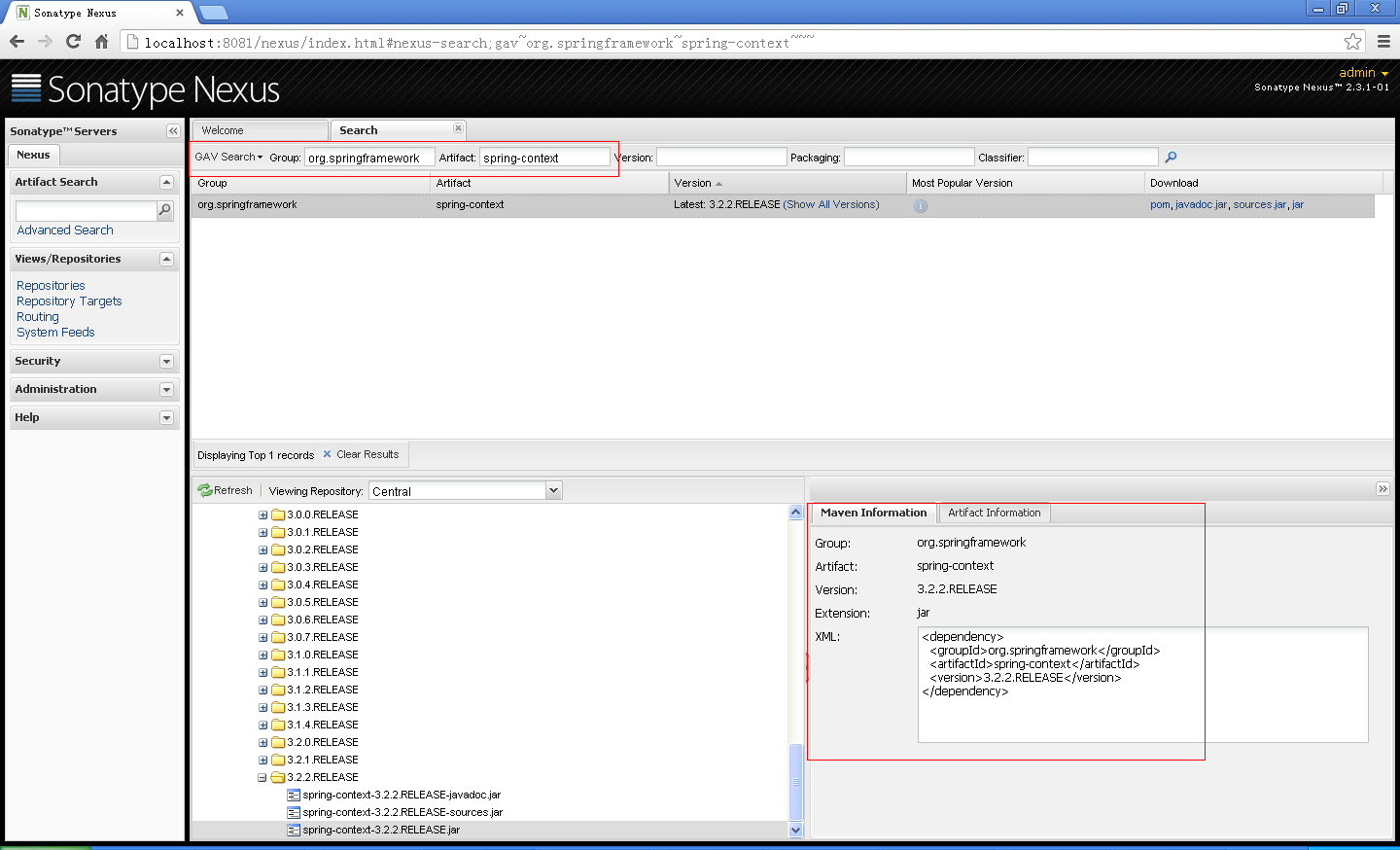Expand the 3.2.1.RELEASE tree folder

coord(262,760)
